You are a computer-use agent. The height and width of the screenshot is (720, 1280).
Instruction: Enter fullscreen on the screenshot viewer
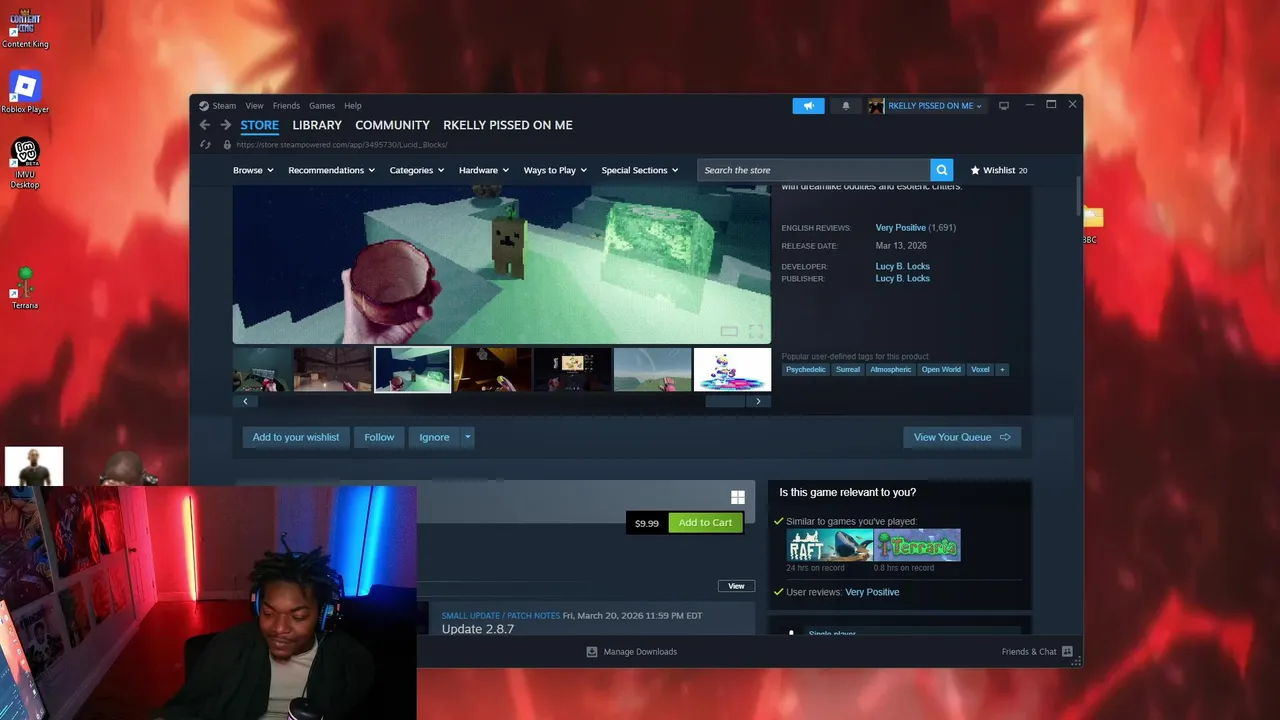pos(756,331)
